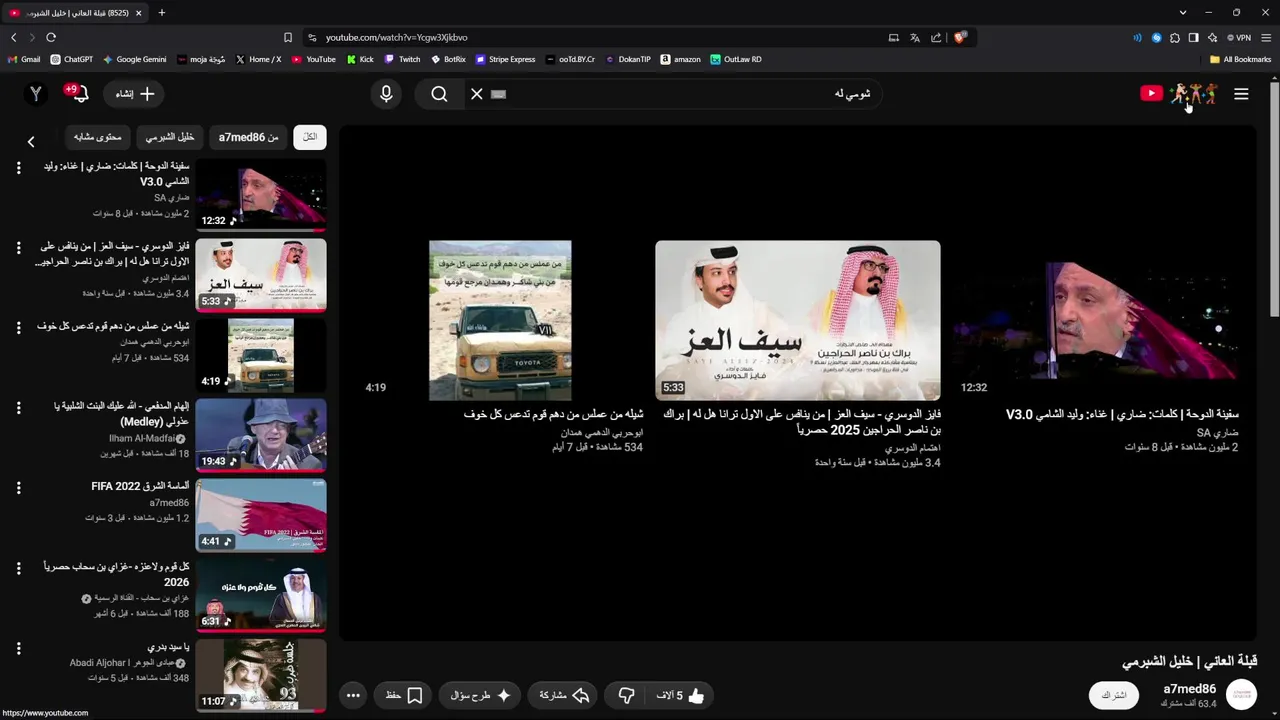Open the YouTube hamburger guide menu
The image size is (1280, 720).
pos(1241,94)
